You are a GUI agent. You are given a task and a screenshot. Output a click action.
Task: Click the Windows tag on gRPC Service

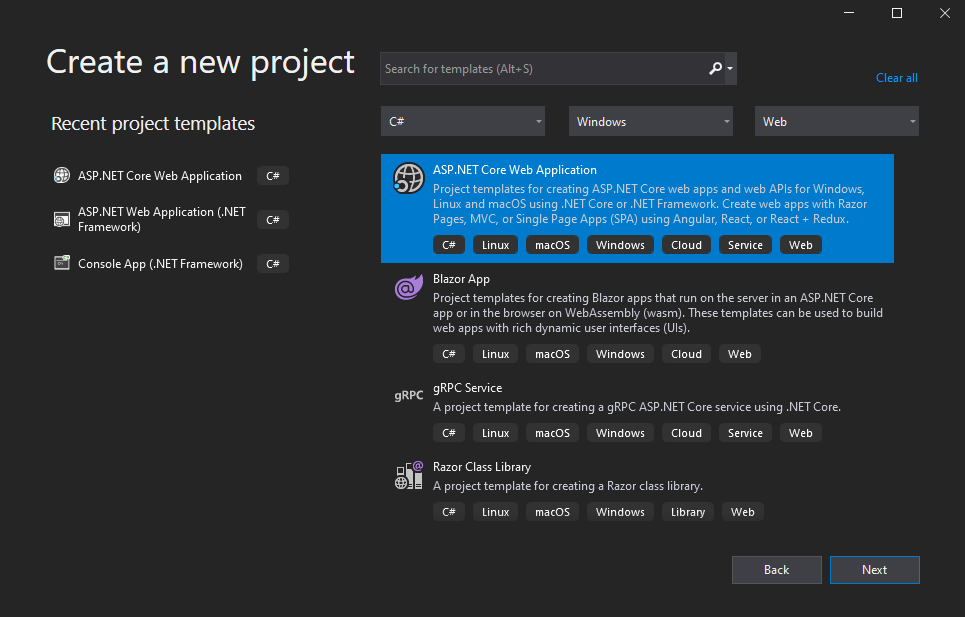pyautogui.click(x=620, y=433)
